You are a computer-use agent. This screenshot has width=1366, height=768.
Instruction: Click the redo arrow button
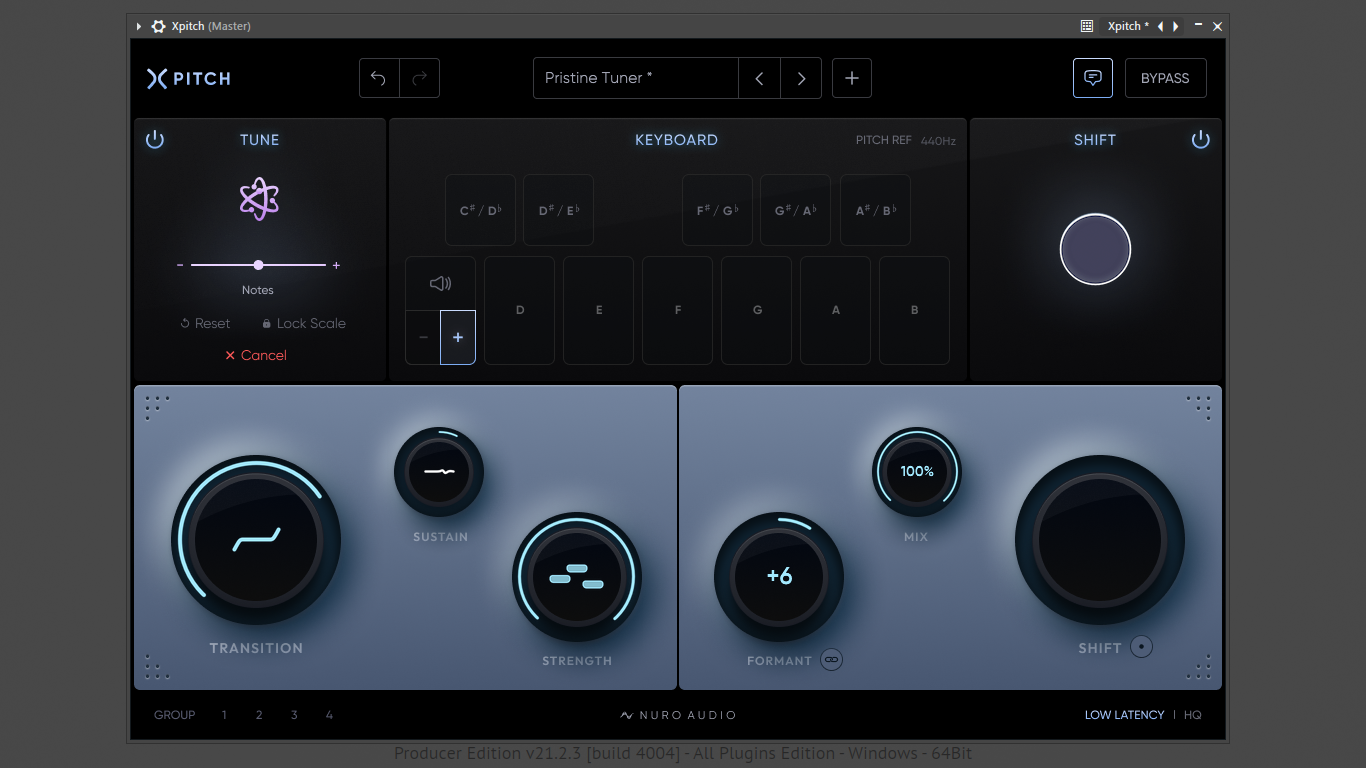[x=420, y=78]
